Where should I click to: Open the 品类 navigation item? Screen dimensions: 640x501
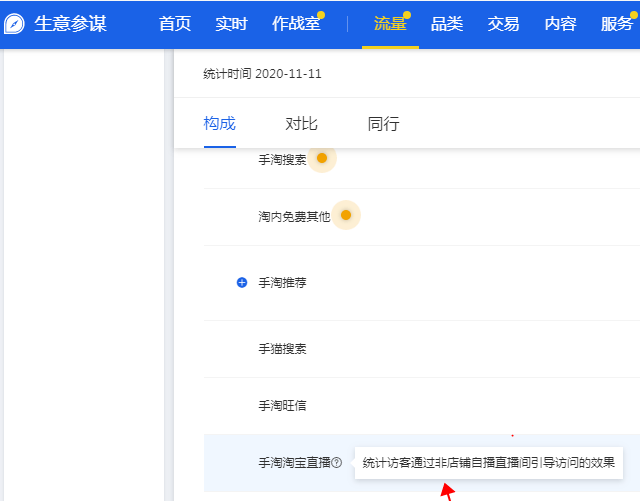(x=447, y=24)
